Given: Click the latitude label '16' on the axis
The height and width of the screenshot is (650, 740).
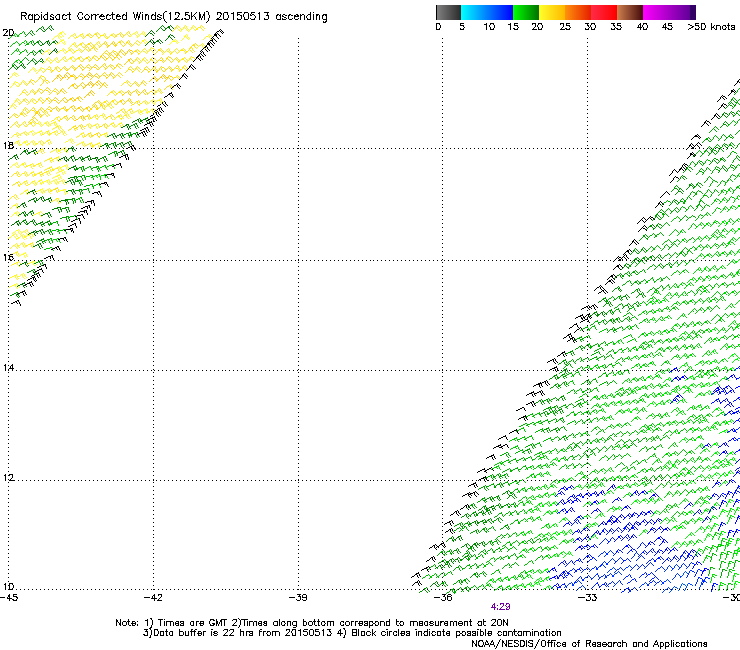Looking at the screenshot, I should tap(8, 257).
